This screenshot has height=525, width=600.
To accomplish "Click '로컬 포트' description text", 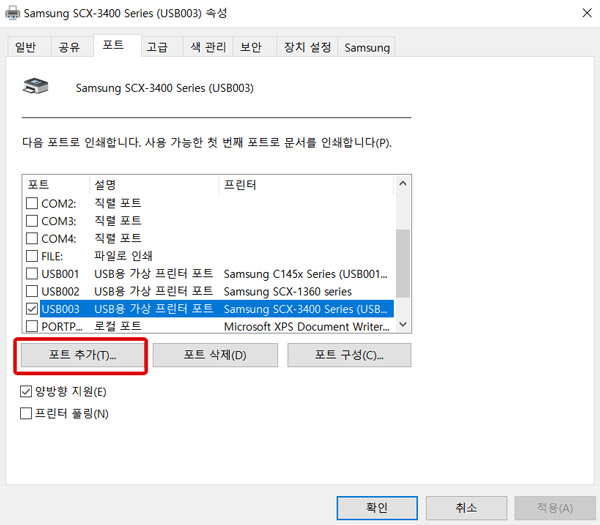I will click(x=118, y=326).
